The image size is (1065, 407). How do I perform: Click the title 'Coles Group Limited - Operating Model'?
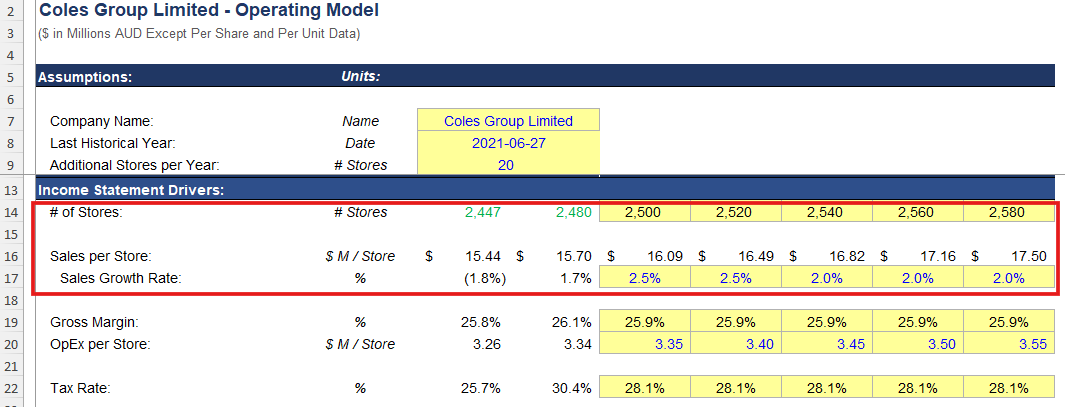[x=209, y=10]
